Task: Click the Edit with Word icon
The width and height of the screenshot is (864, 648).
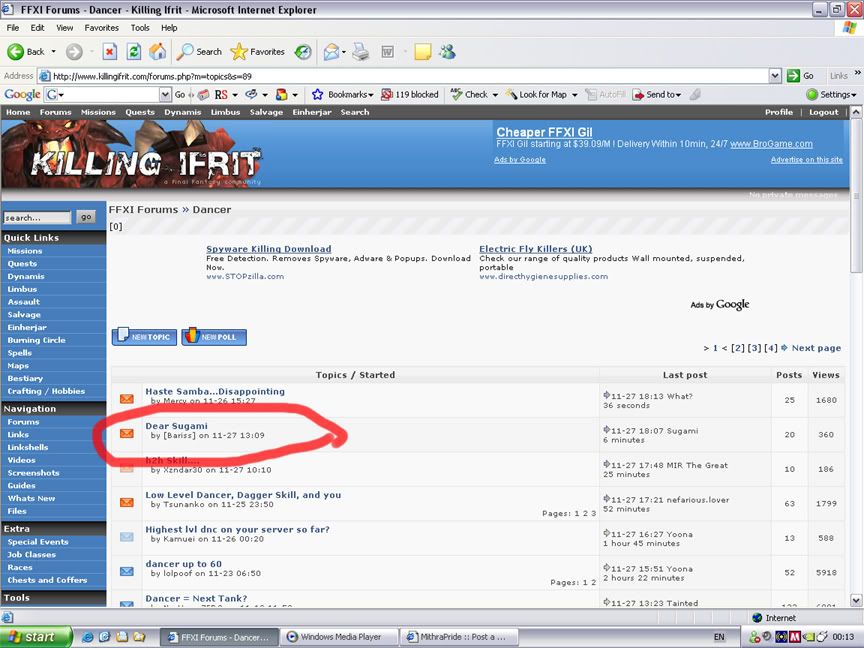Action: tap(388, 52)
